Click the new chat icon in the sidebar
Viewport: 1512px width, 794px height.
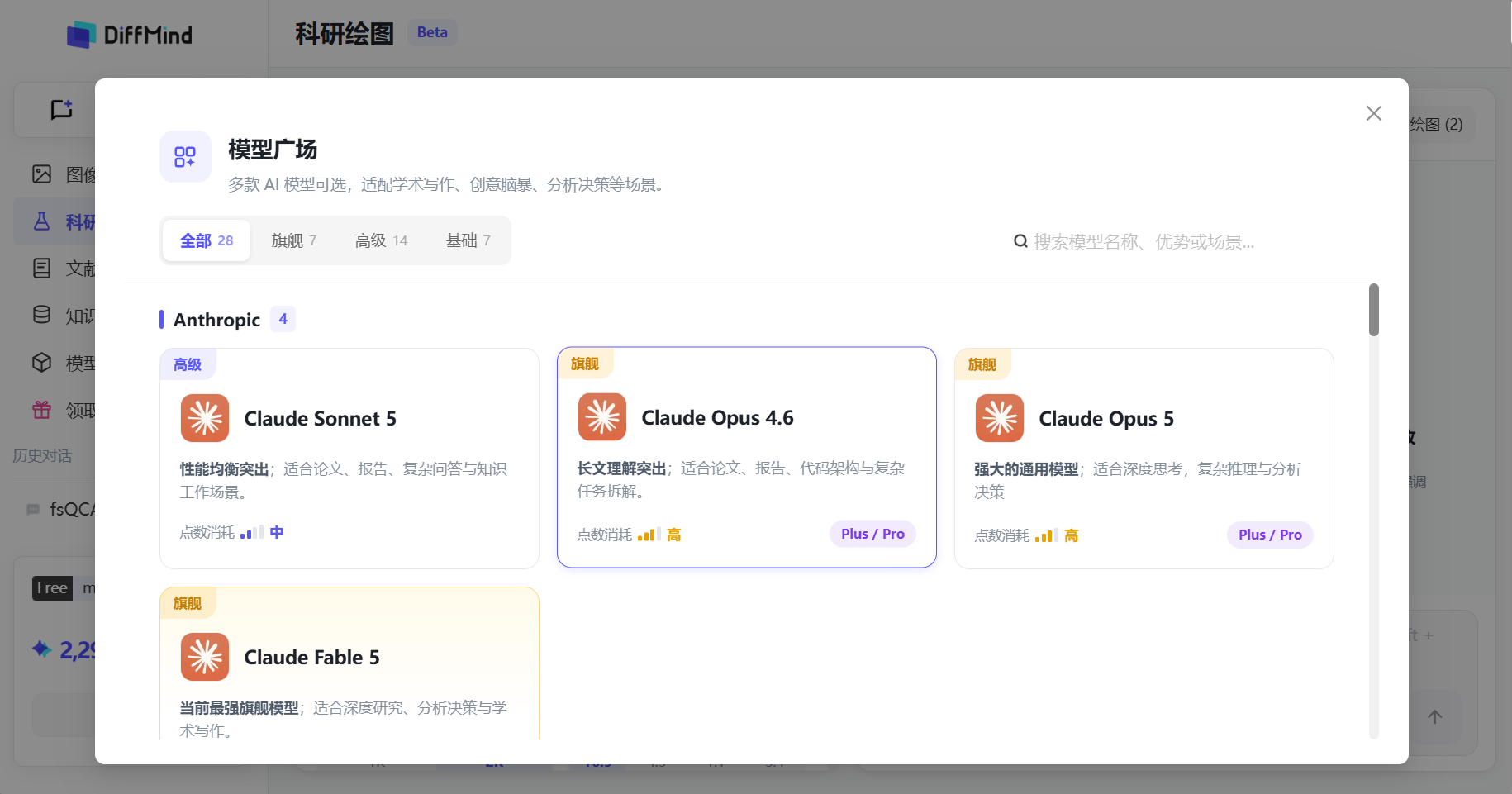(x=62, y=109)
